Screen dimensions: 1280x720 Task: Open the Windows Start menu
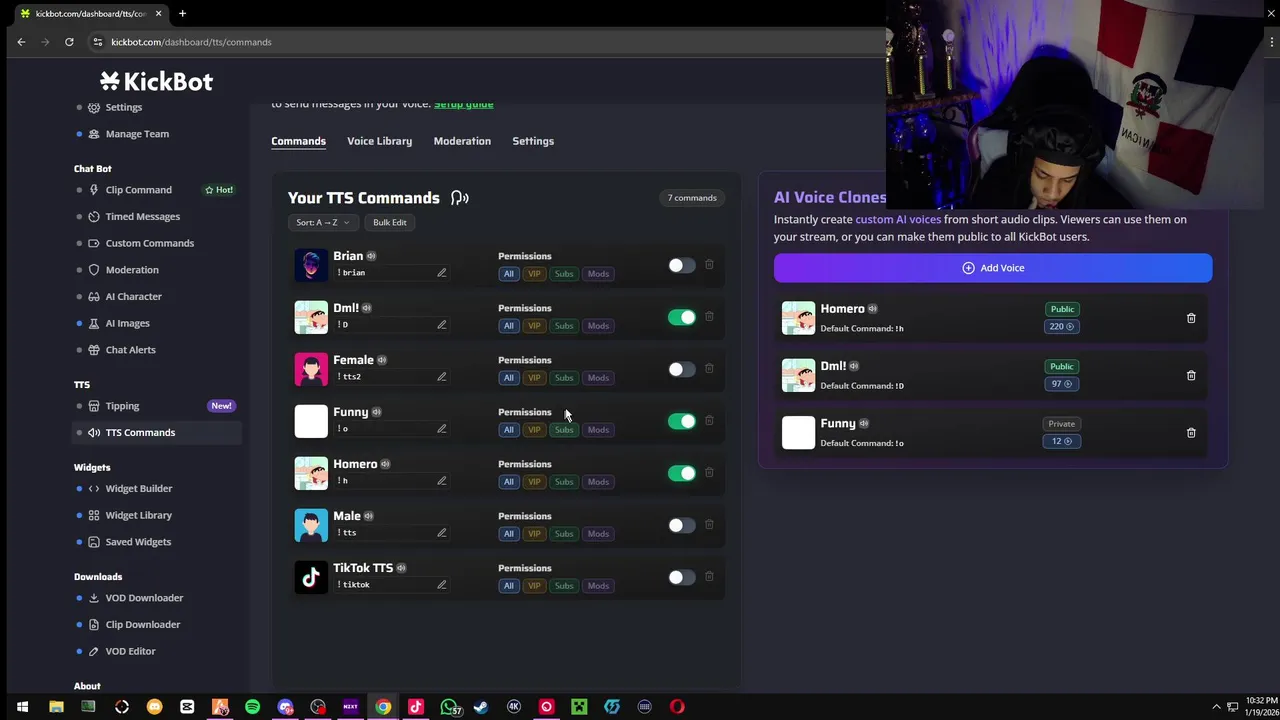[x=22, y=707]
